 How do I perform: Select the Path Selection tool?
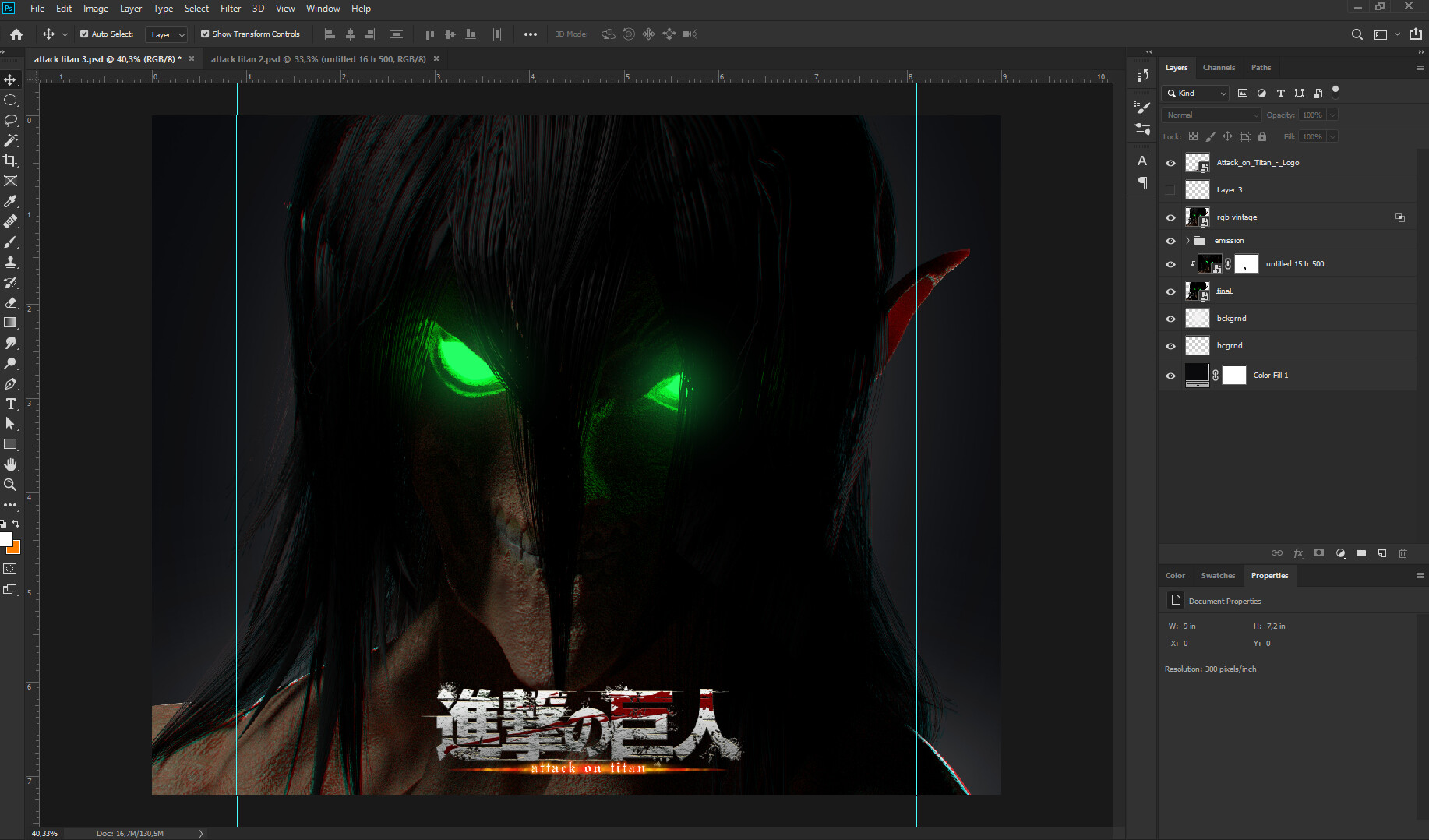pos(10,424)
